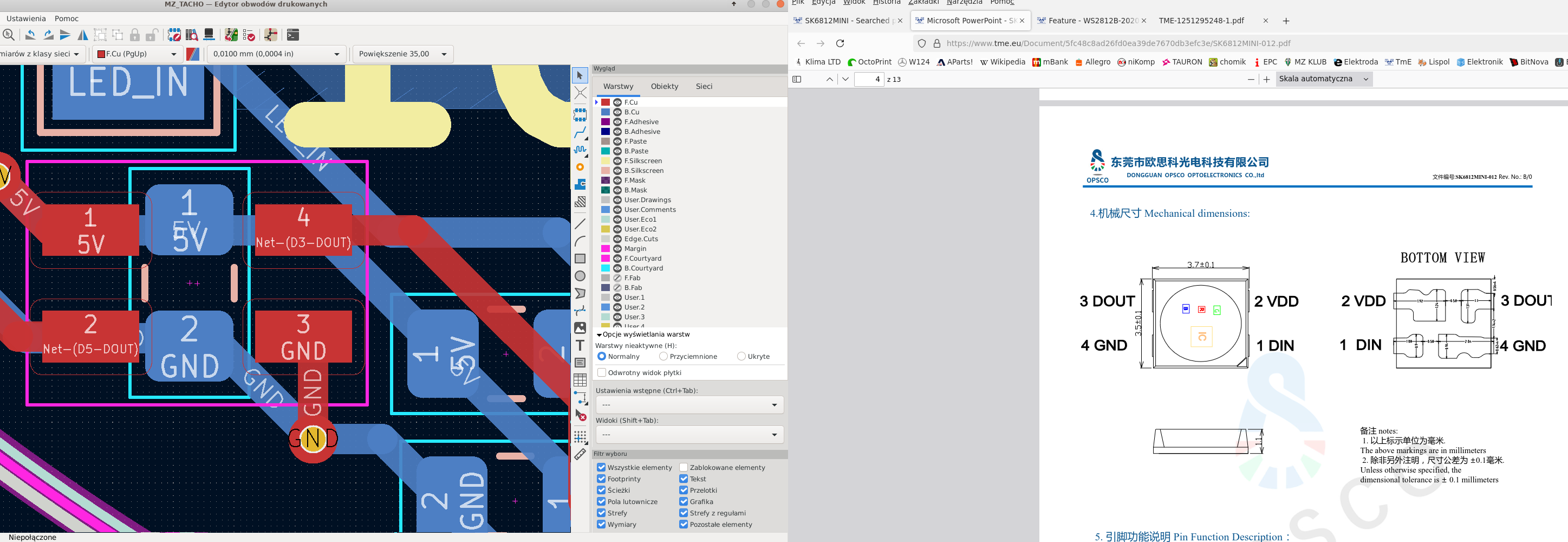Select the Add Text tool
Viewport: 1568px width, 542px height.
pyautogui.click(x=580, y=345)
